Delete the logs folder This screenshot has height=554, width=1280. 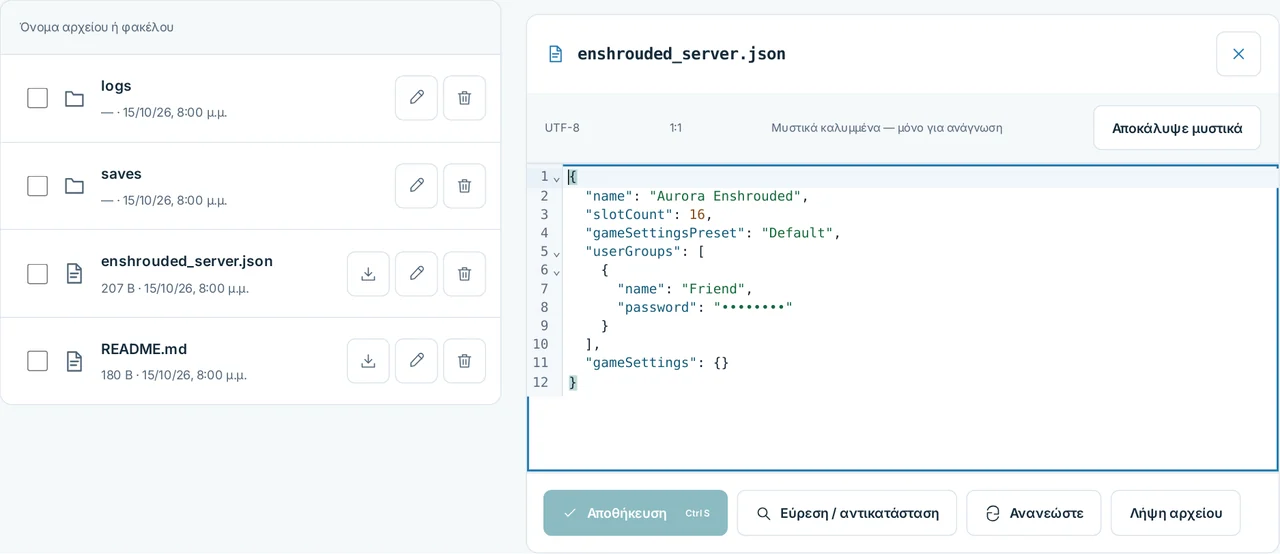click(464, 98)
